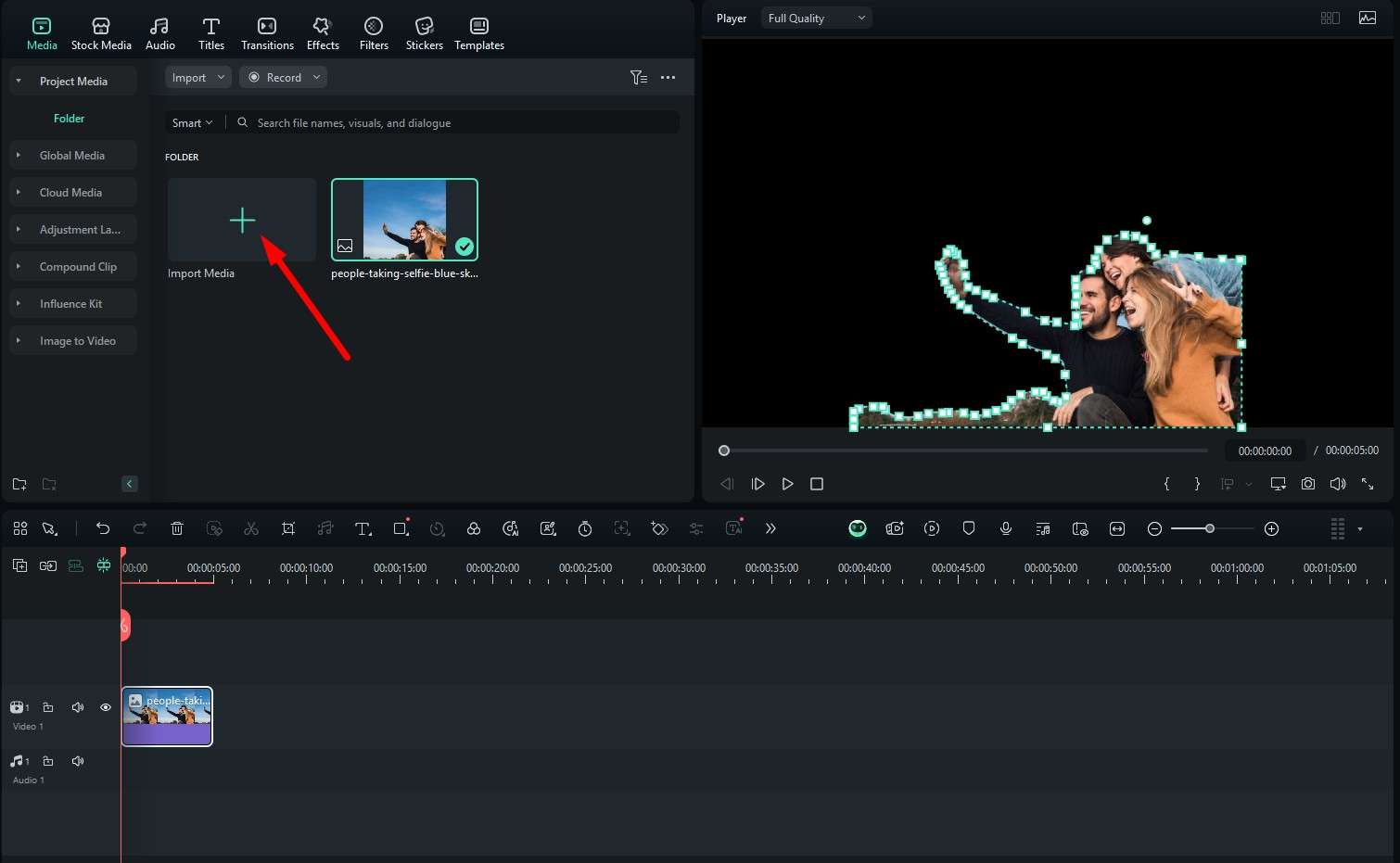
Task: Expand the Image to Video section
Action: [x=19, y=341]
